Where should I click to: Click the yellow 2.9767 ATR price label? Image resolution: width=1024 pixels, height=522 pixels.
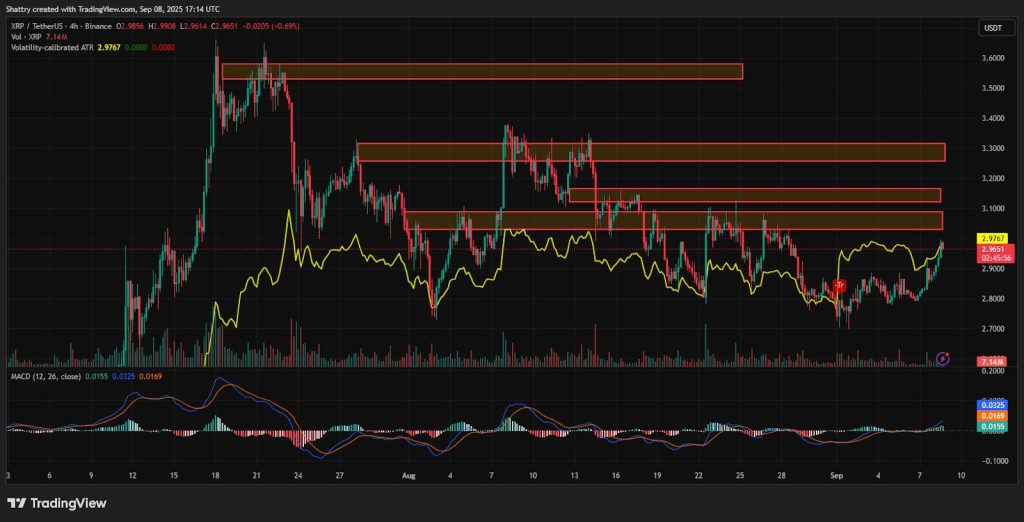992,238
